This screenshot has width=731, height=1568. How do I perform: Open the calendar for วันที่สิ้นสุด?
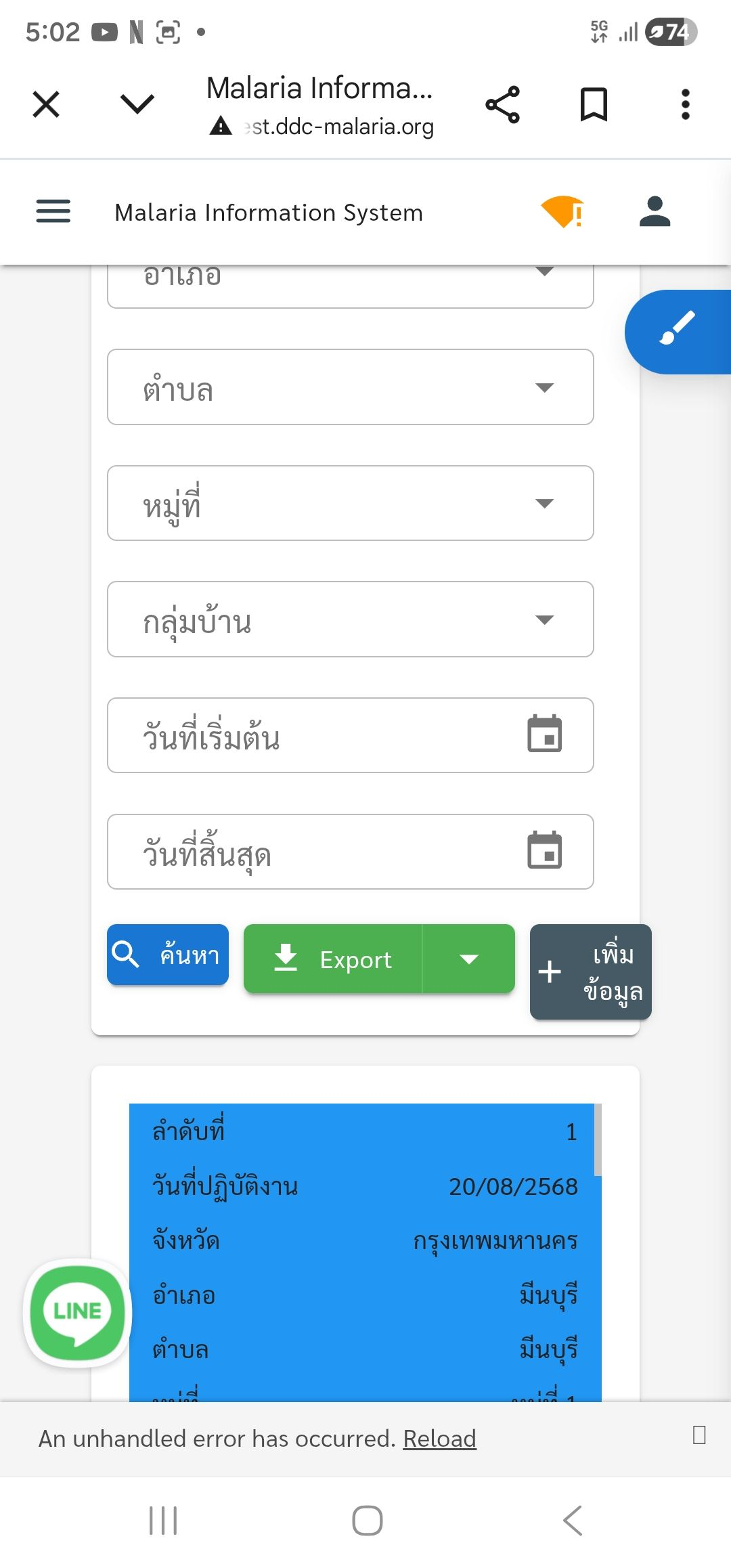(544, 850)
